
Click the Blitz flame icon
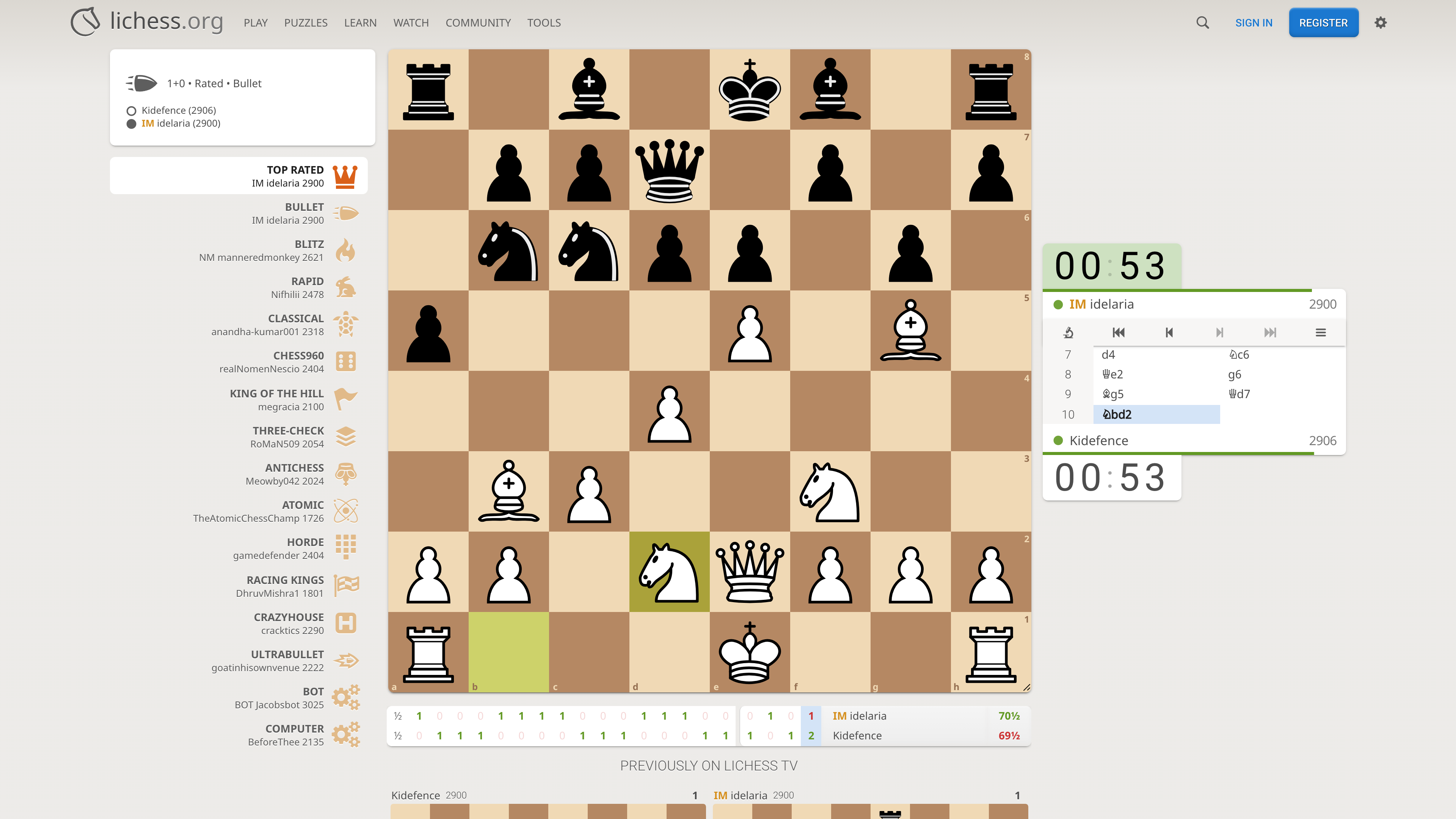point(345,250)
